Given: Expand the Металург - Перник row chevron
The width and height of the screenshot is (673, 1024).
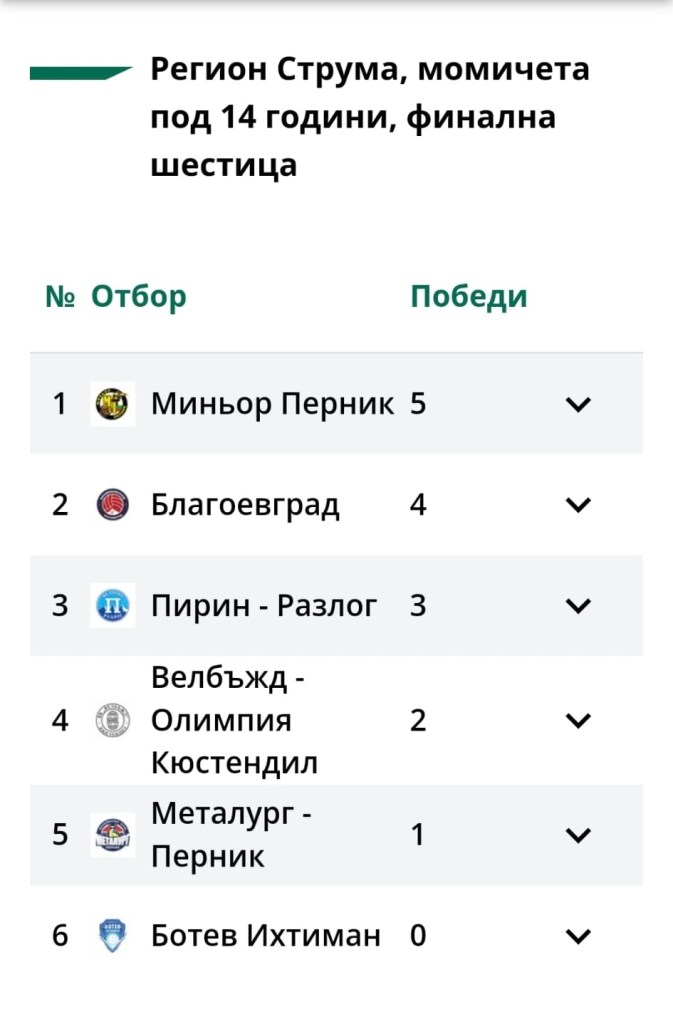Looking at the screenshot, I should 578,835.
